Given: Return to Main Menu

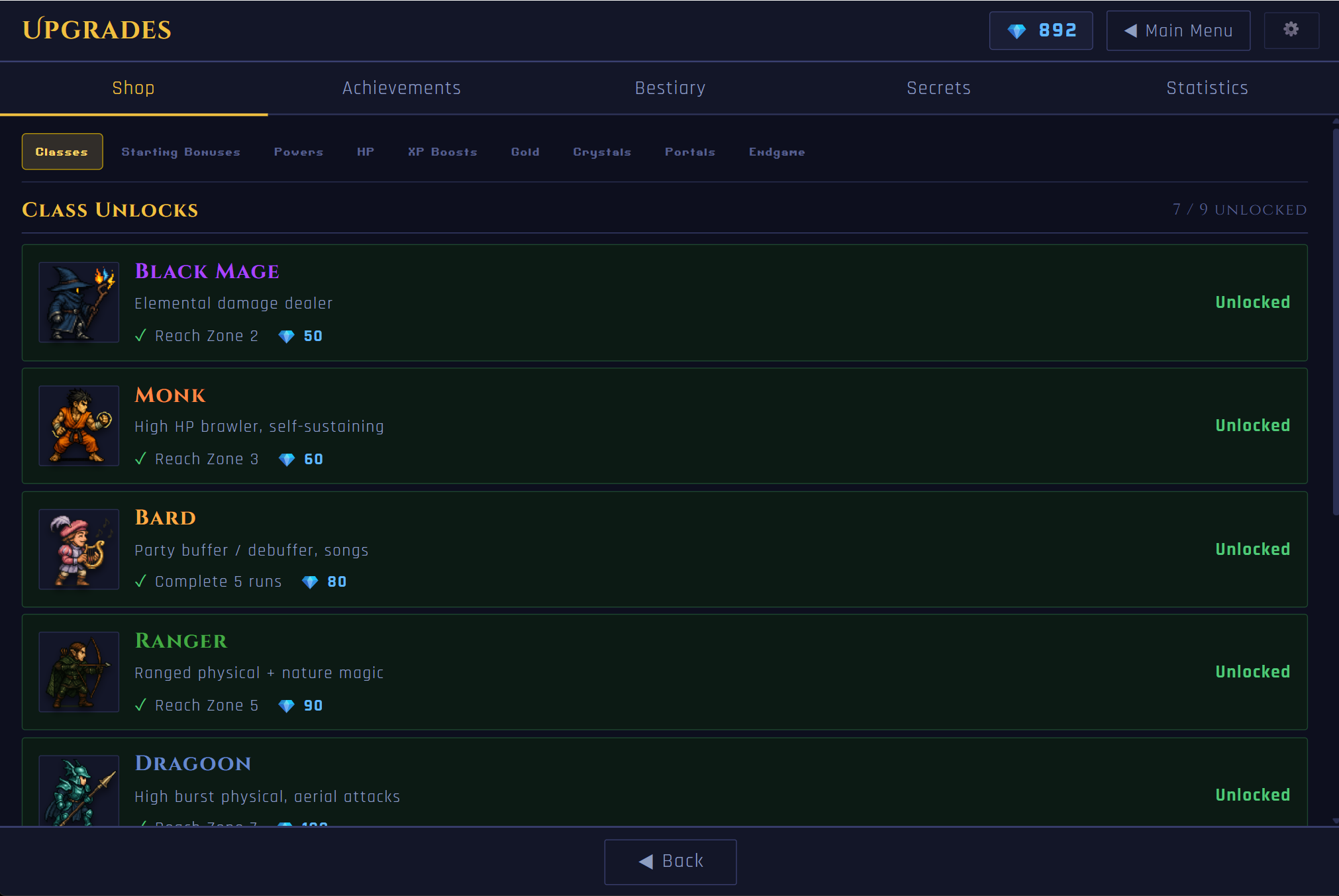Looking at the screenshot, I should (x=1178, y=30).
